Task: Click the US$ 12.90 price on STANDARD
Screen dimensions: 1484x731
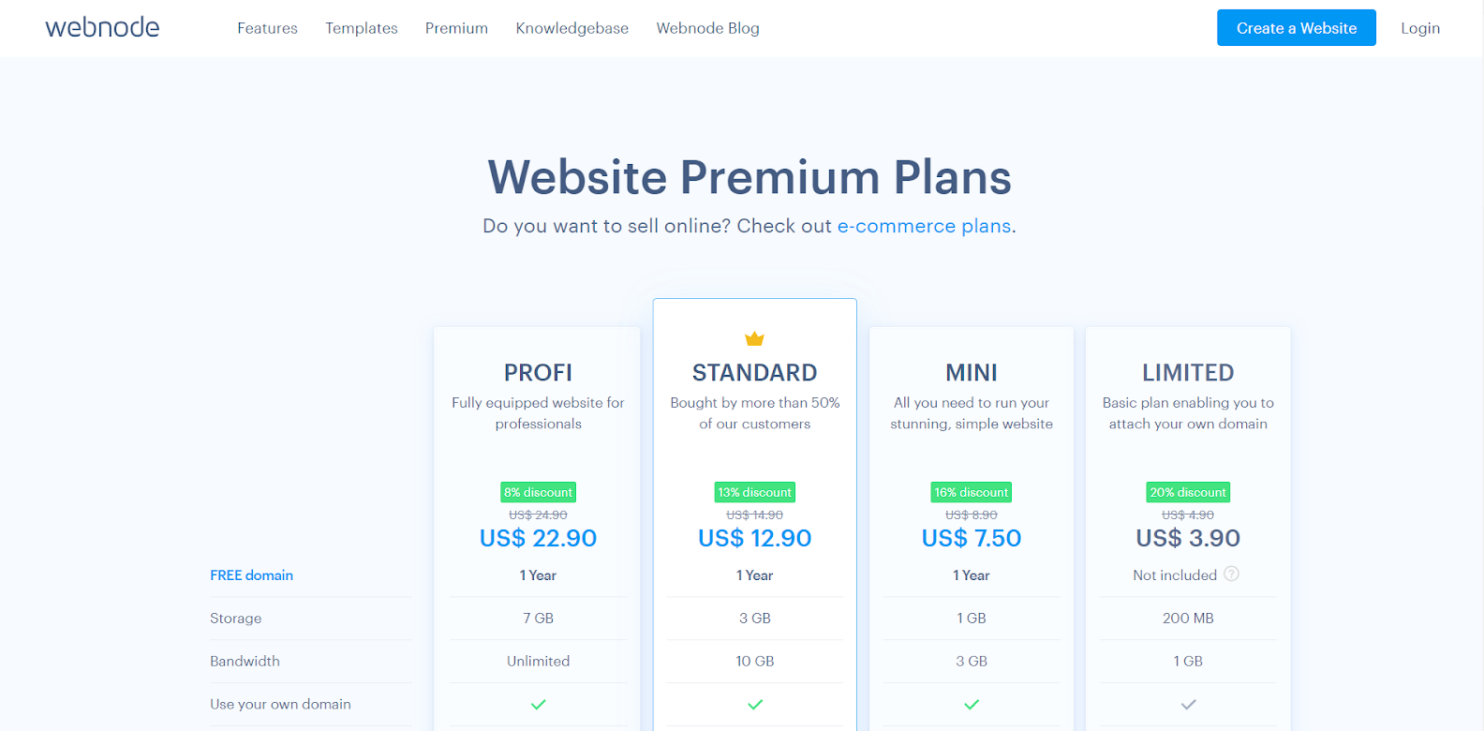Action: (x=754, y=538)
